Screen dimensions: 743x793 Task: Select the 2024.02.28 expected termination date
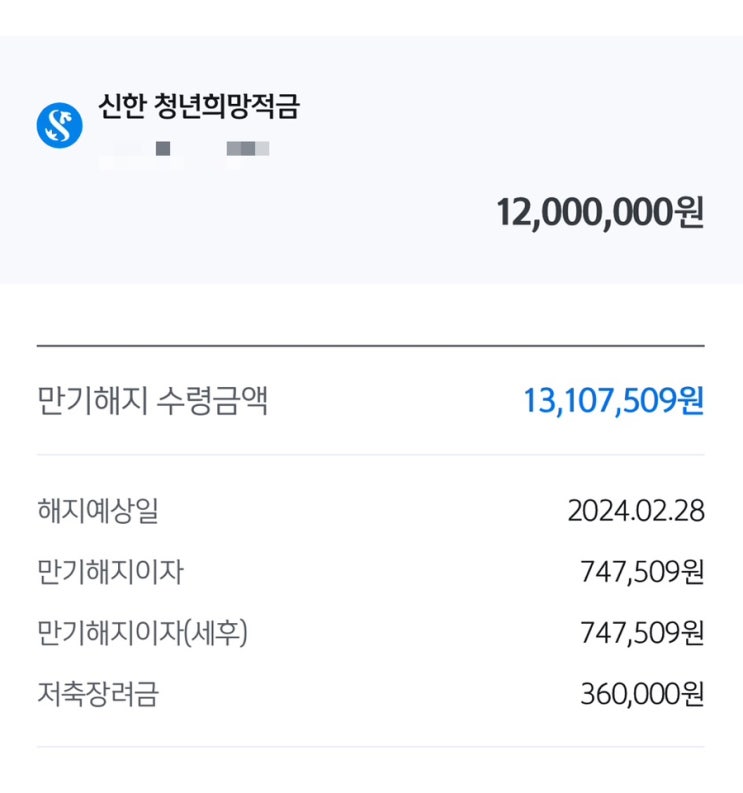coord(635,512)
